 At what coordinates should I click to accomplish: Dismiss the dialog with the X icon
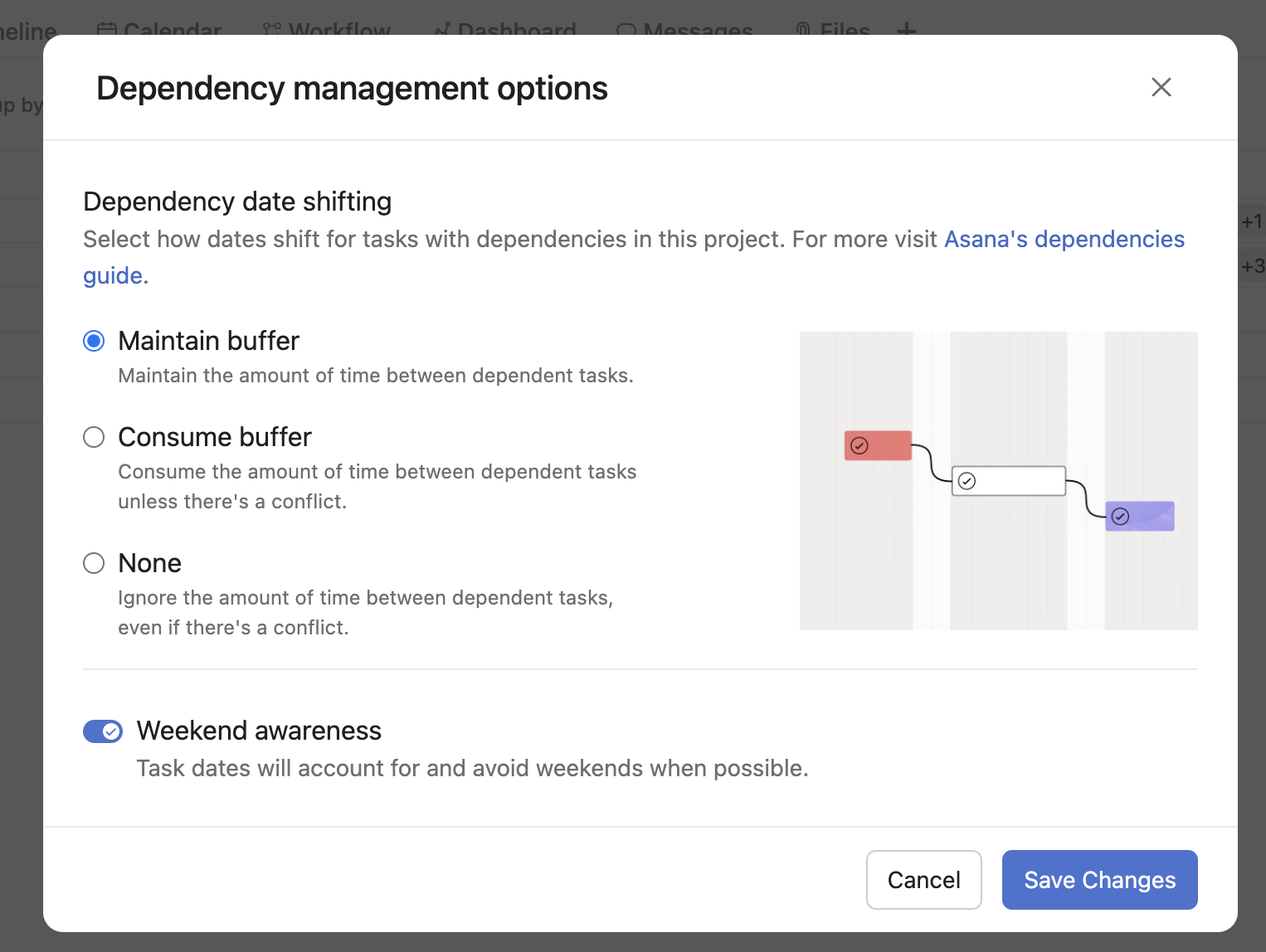tap(1161, 87)
